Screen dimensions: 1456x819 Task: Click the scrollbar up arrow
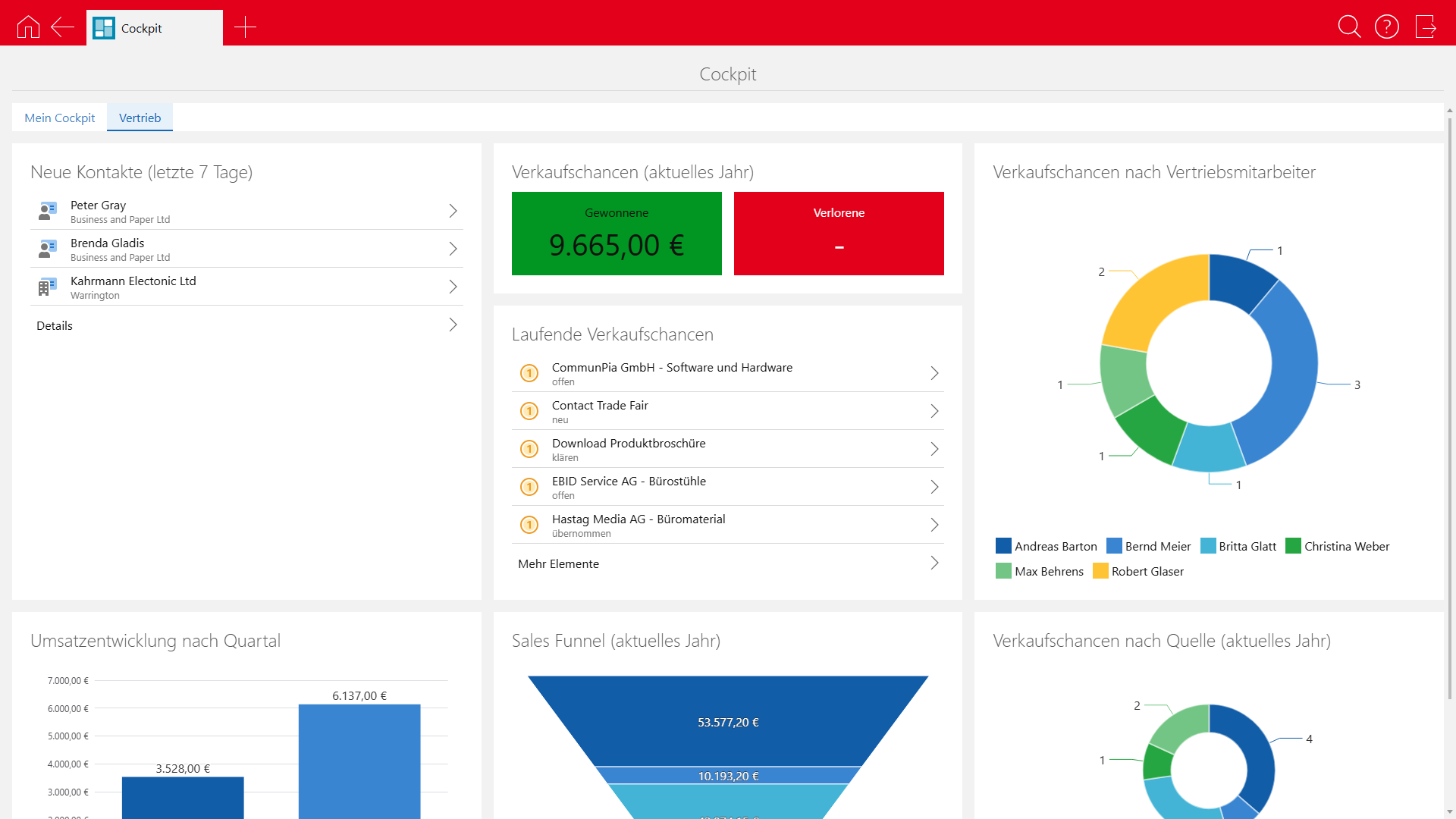(x=1450, y=111)
